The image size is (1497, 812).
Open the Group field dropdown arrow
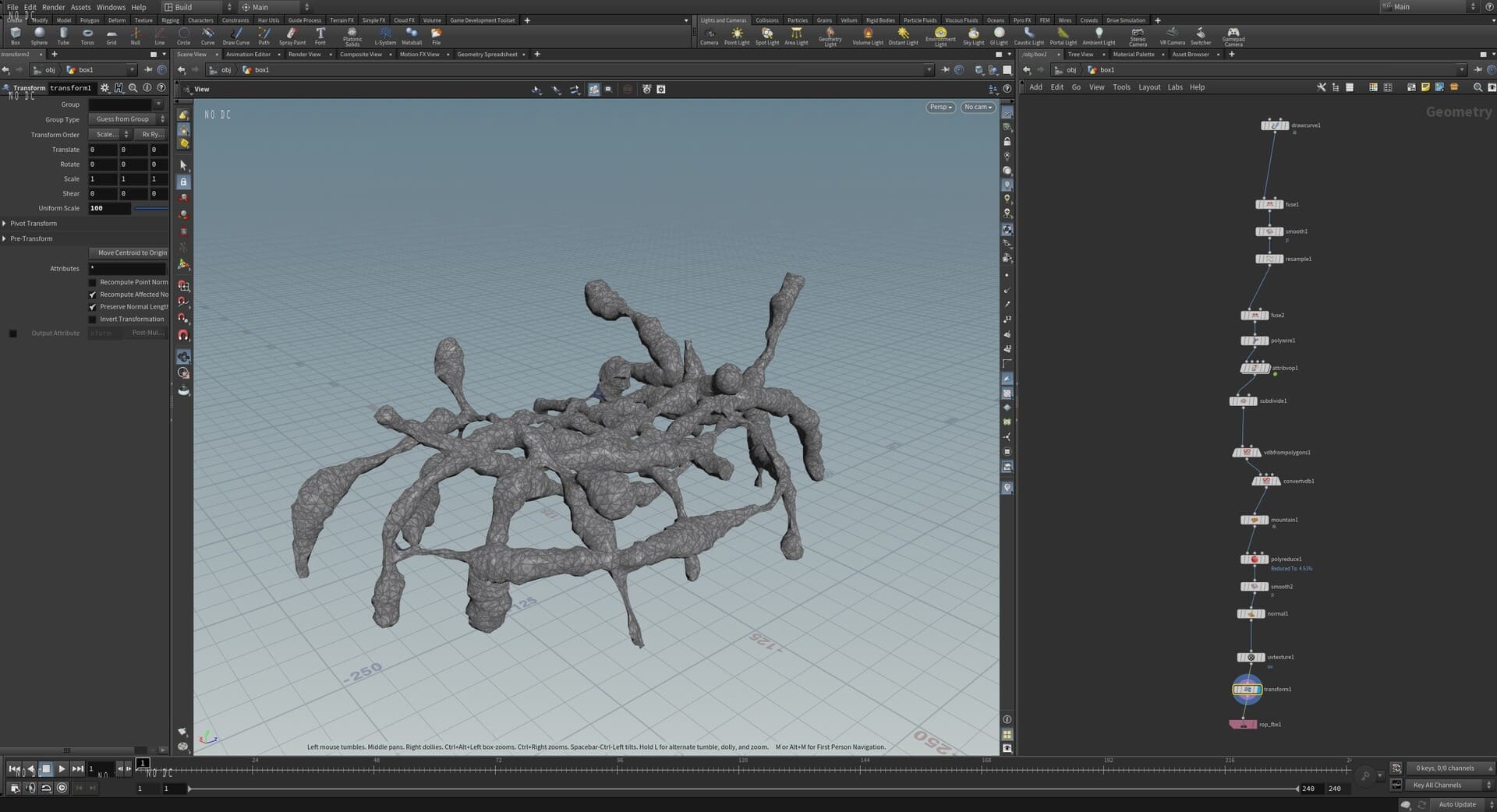pyautogui.click(x=158, y=104)
